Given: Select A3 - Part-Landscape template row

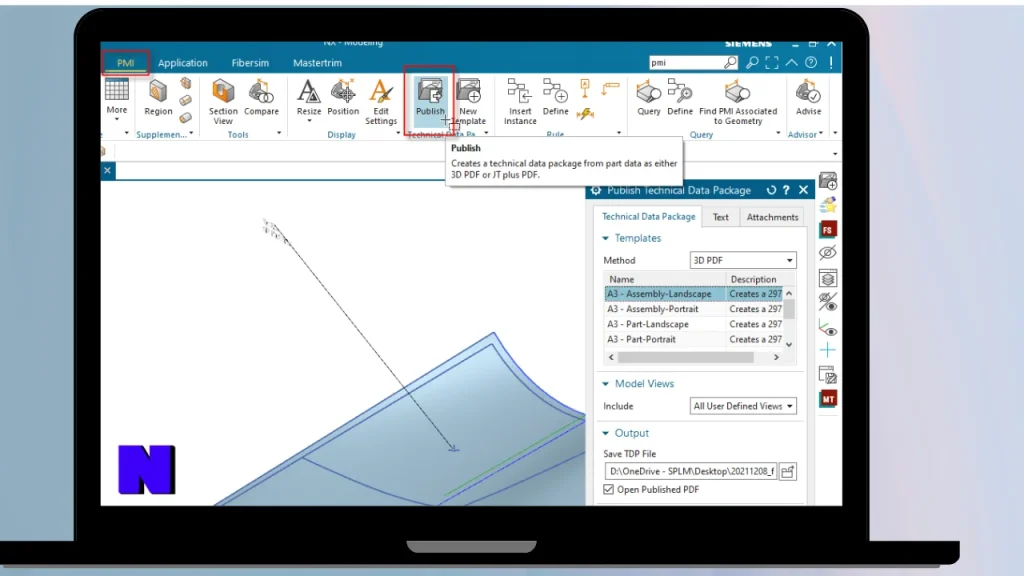Looking at the screenshot, I should click(x=694, y=324).
